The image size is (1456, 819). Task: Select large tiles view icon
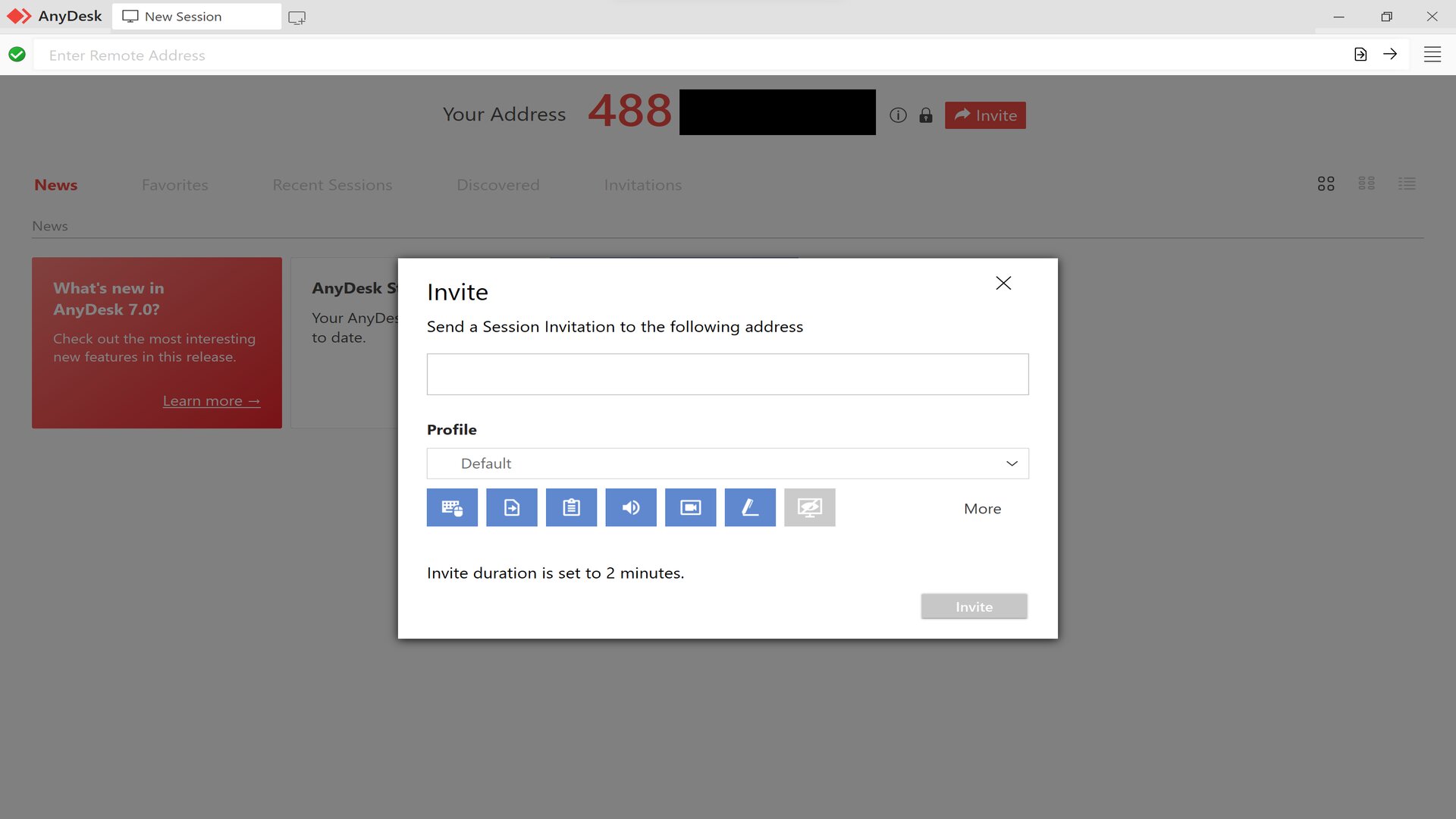1326,184
